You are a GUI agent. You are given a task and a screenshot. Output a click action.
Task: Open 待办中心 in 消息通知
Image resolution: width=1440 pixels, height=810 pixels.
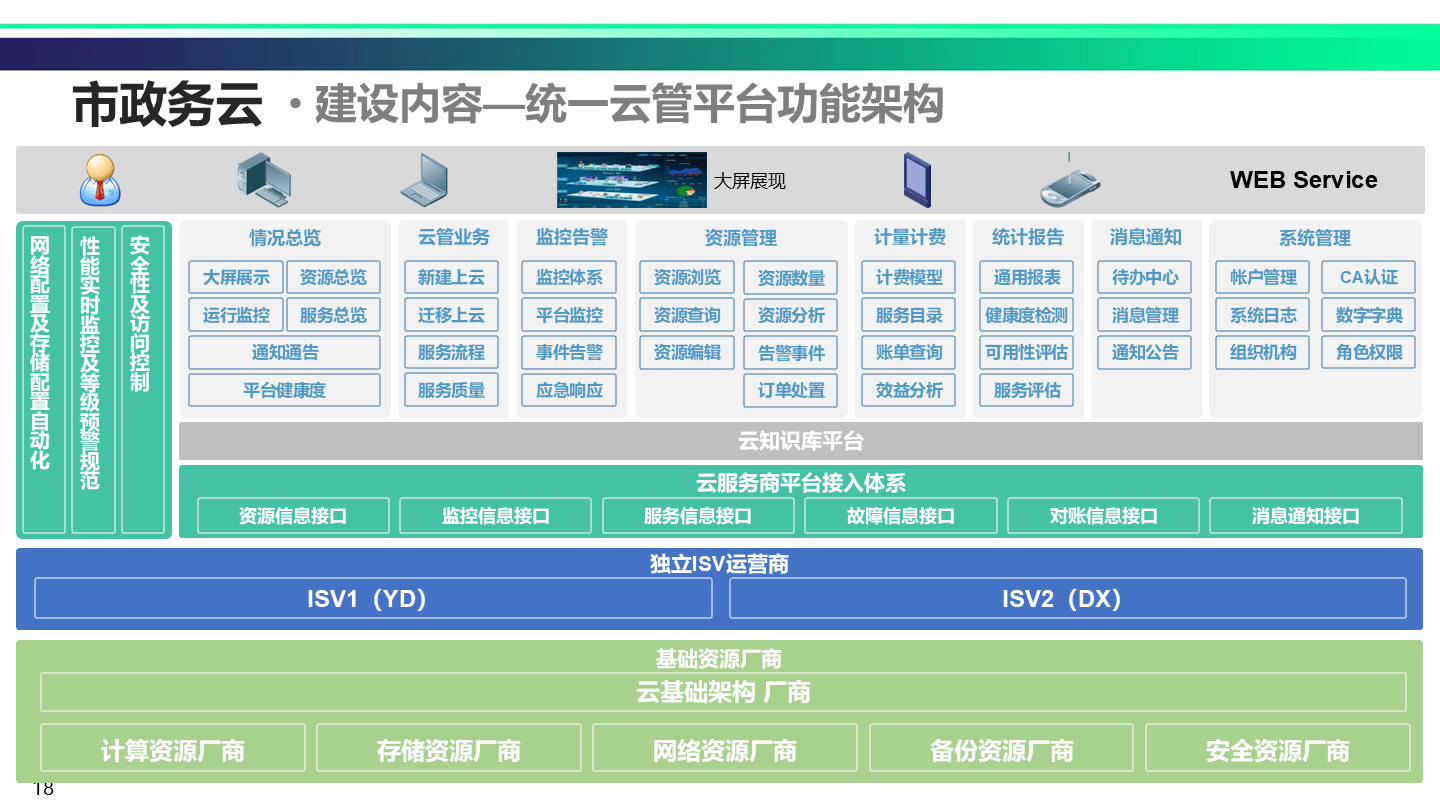(1144, 277)
